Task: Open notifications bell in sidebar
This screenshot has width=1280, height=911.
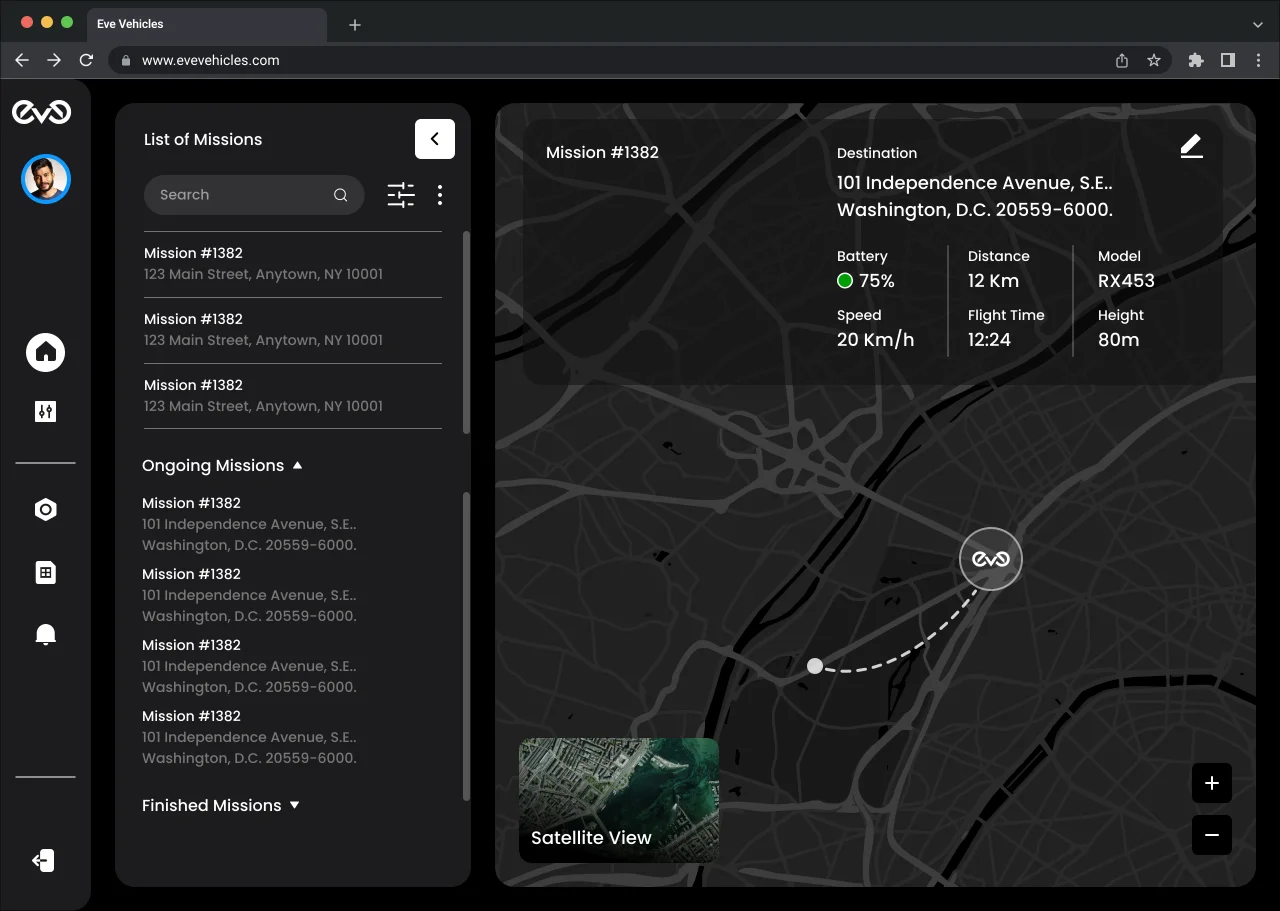Action: tap(45, 635)
